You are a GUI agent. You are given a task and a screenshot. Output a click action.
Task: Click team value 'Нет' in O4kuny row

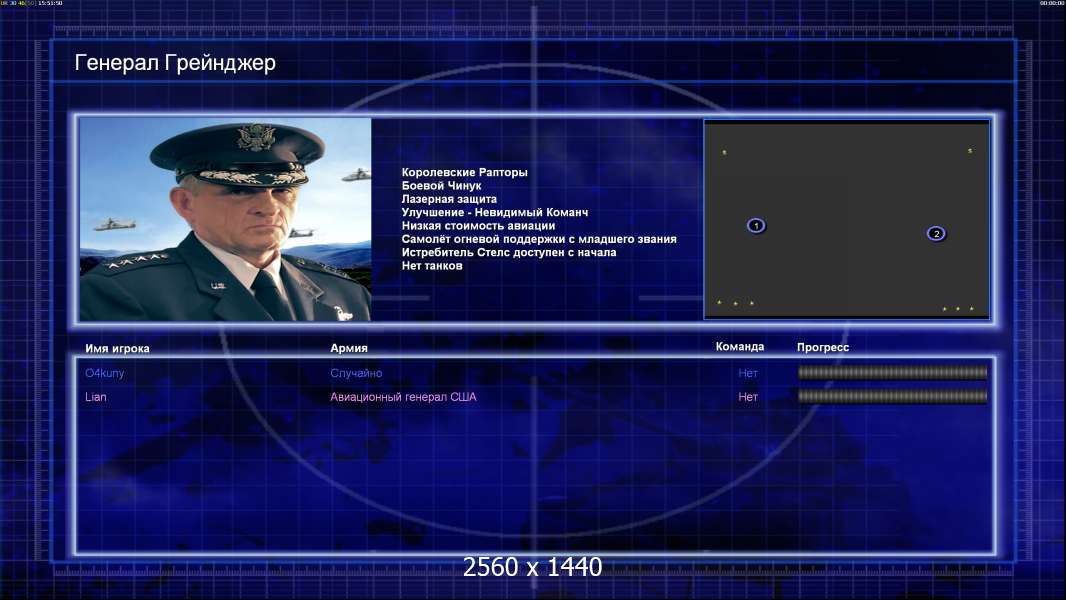click(748, 373)
